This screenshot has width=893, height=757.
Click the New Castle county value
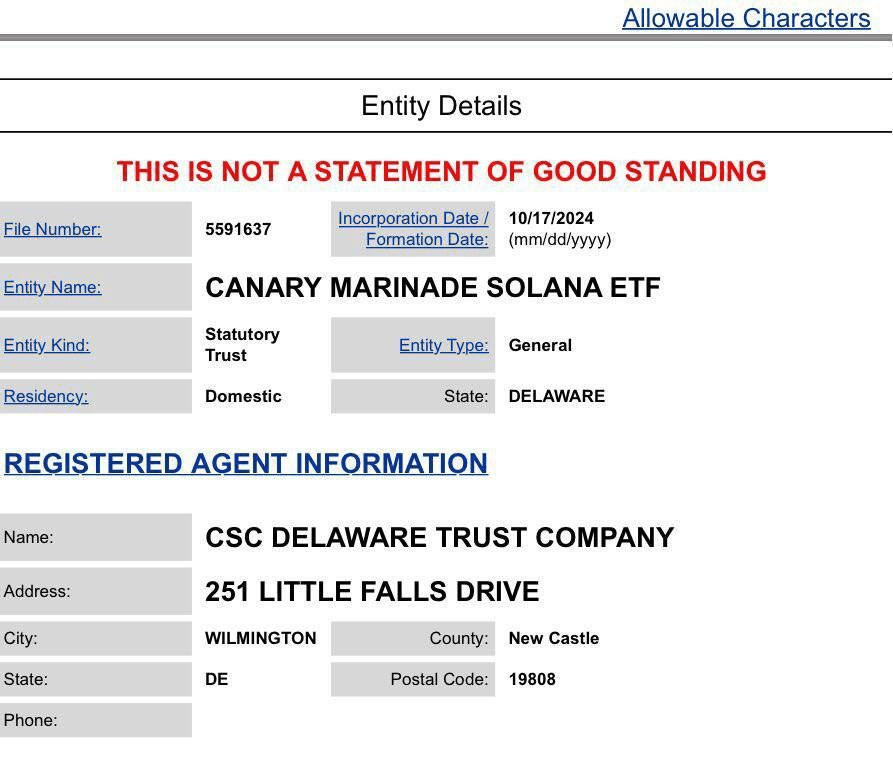tap(553, 638)
